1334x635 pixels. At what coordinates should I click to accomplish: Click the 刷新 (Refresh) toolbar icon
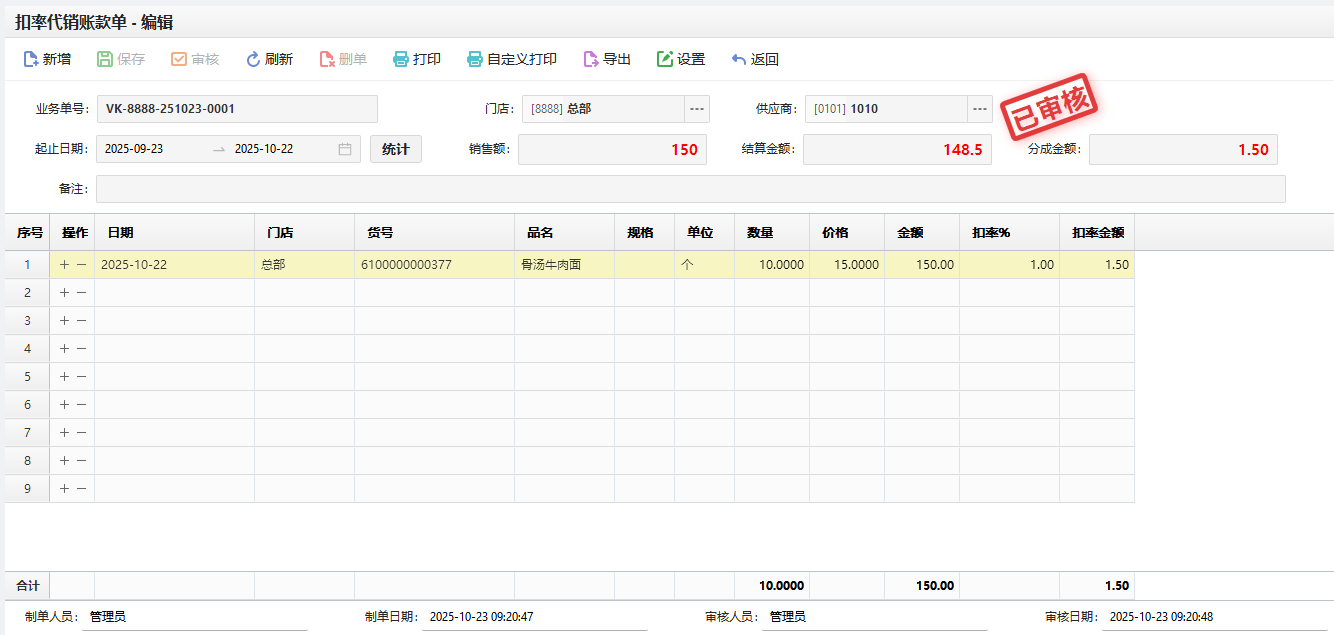(x=254, y=59)
